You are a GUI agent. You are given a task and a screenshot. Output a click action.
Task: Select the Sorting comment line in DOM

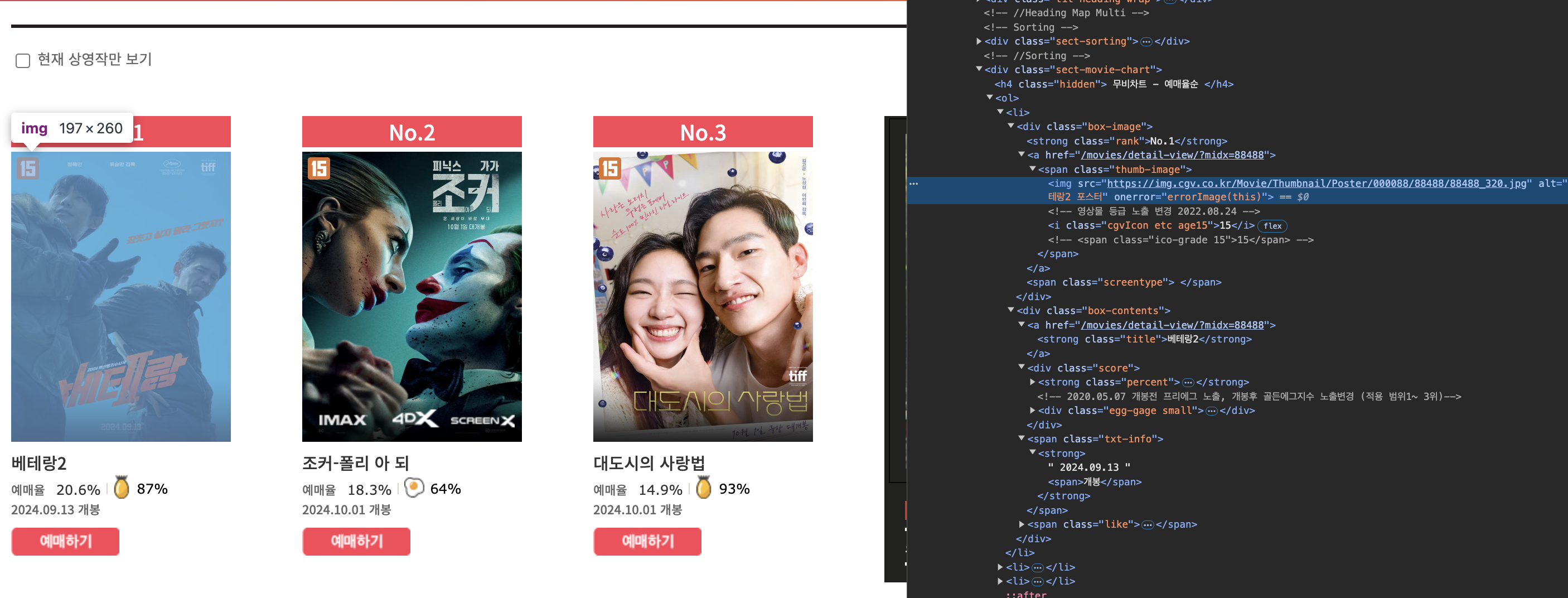coord(1030,27)
